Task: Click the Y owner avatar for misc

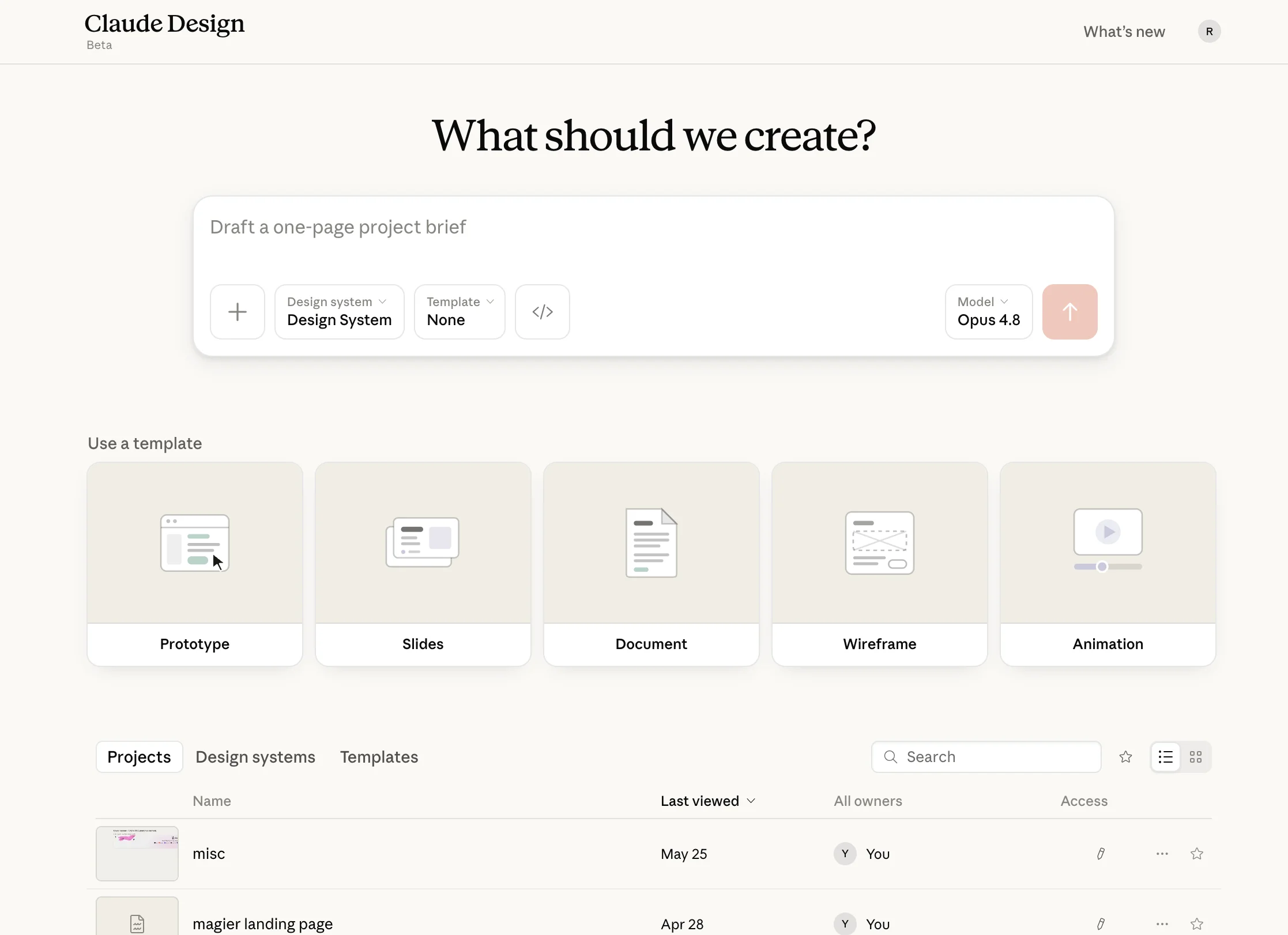Action: 845,854
